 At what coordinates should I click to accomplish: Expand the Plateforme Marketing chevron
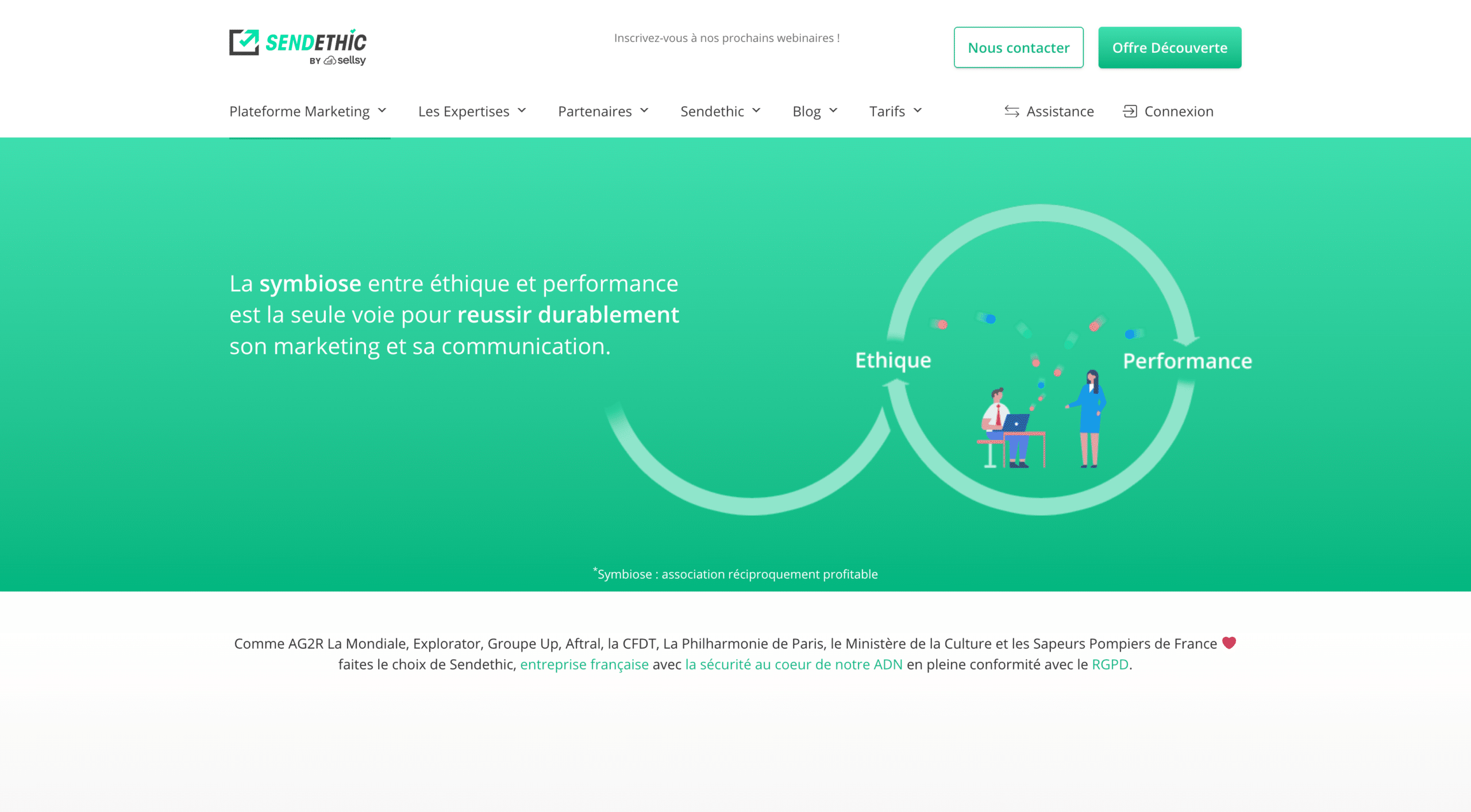pos(382,110)
